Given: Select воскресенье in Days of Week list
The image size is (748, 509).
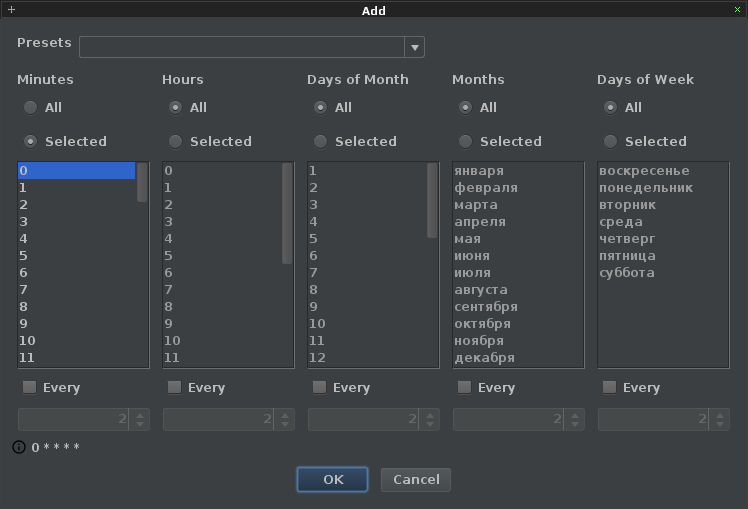Looking at the screenshot, I should 664,171.
